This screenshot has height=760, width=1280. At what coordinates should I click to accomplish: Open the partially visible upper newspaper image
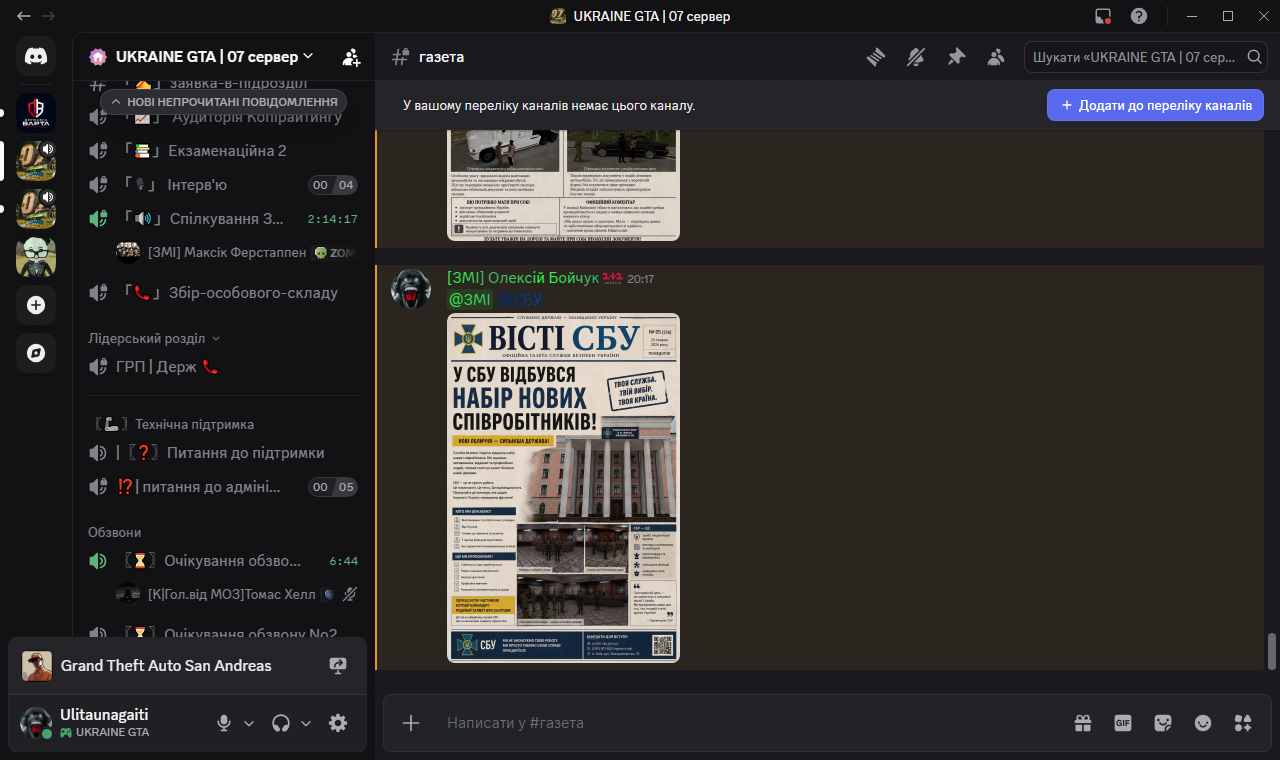[563, 185]
